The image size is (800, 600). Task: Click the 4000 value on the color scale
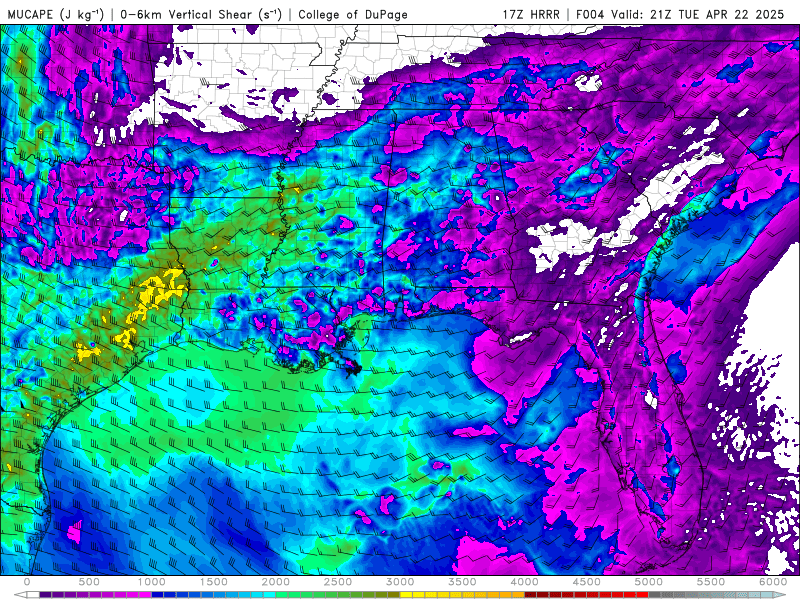524,582
